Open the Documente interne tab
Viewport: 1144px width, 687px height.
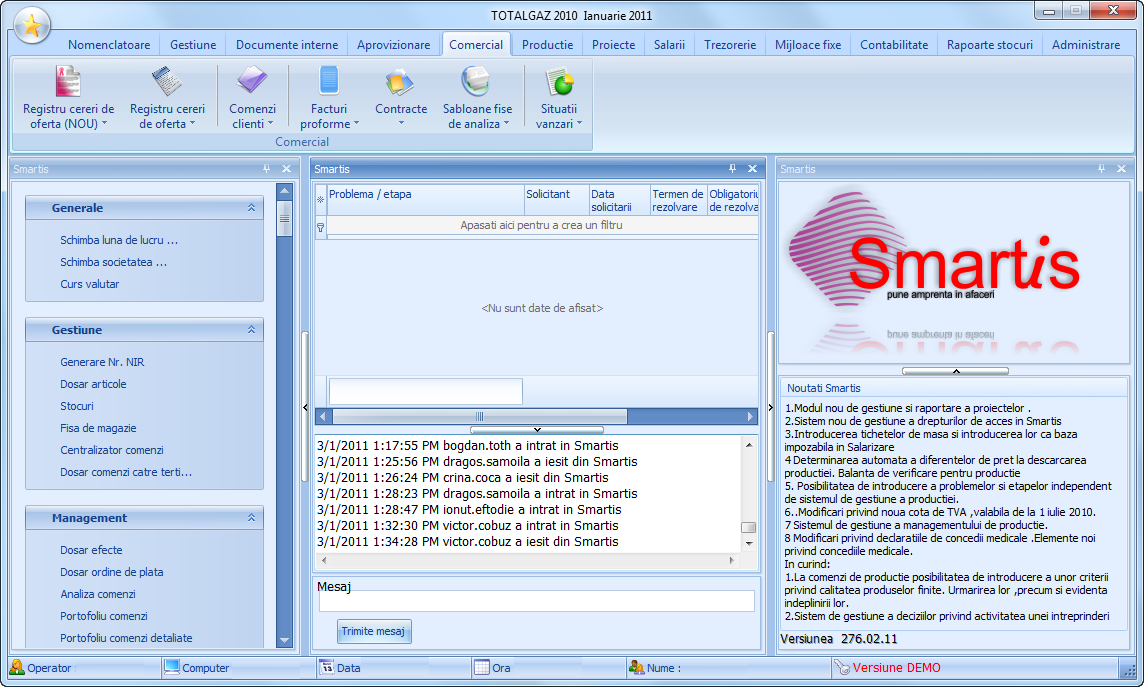pyautogui.click(x=287, y=44)
